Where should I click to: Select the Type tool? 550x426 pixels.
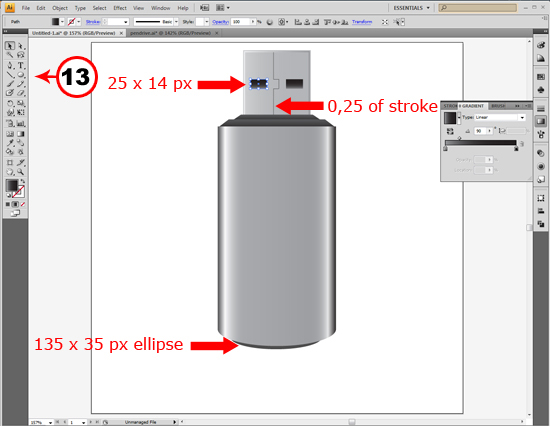tap(21, 65)
